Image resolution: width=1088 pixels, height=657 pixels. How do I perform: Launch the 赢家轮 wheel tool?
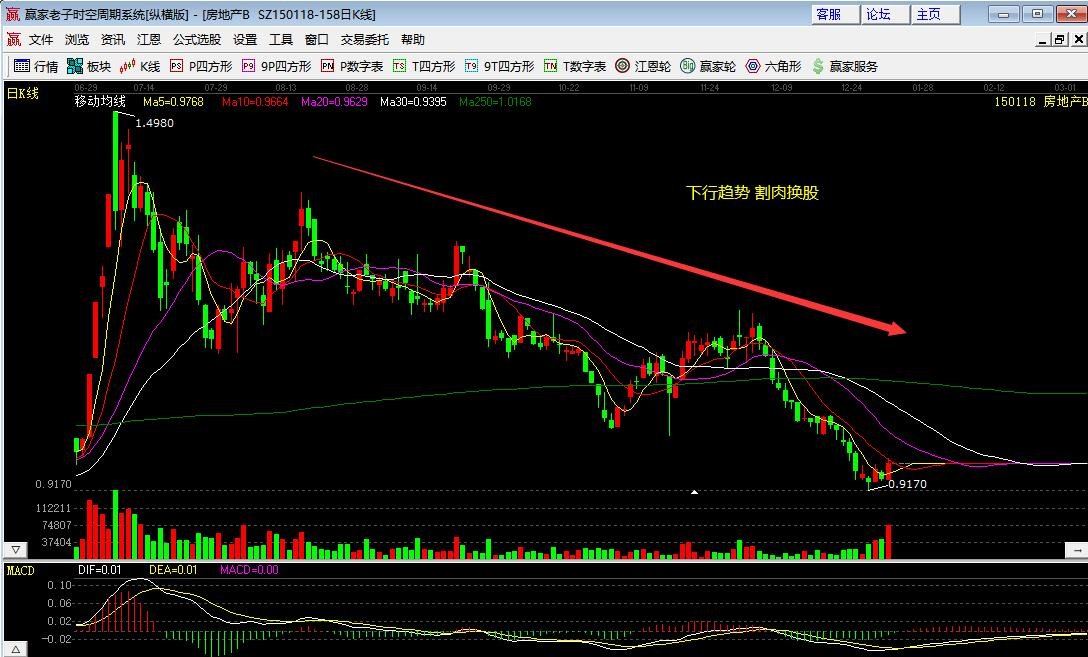[x=708, y=67]
